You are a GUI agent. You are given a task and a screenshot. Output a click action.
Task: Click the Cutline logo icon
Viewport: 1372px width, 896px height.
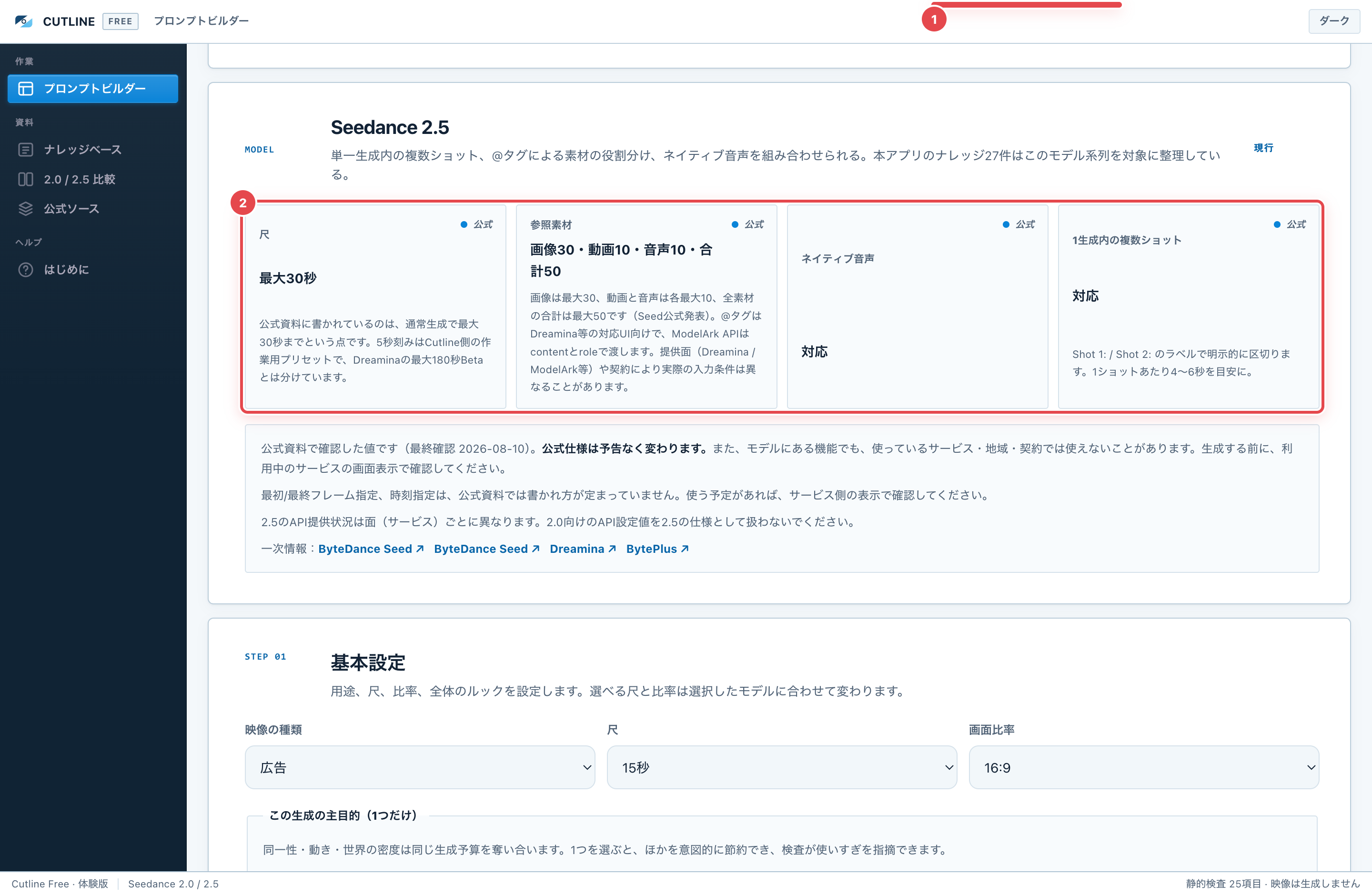[x=24, y=21]
